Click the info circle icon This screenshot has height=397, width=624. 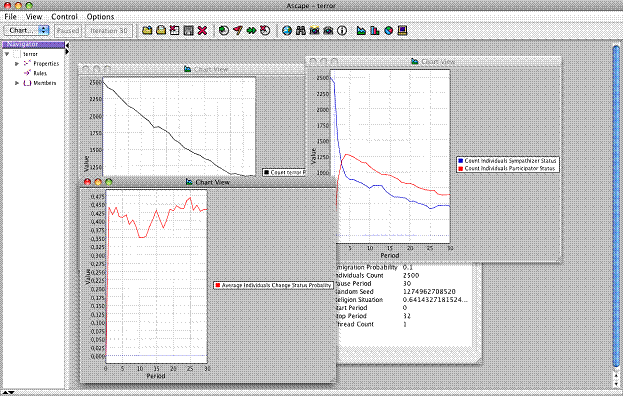click(342, 30)
